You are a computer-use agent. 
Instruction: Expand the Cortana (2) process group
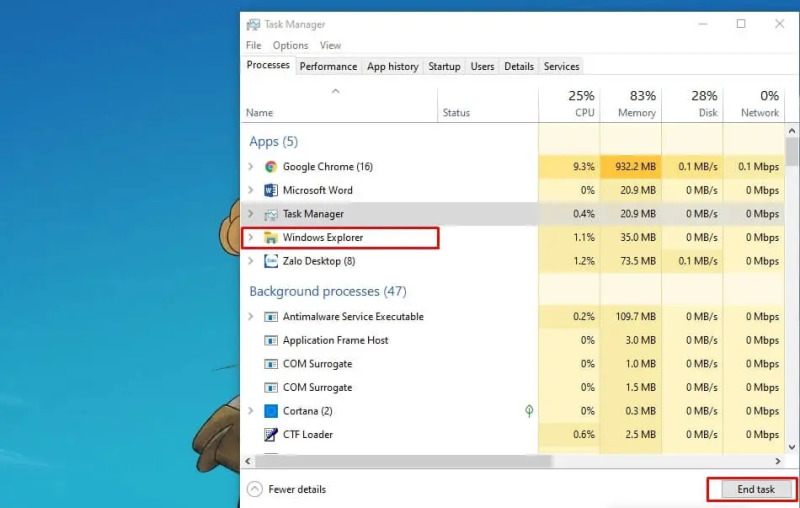pyautogui.click(x=251, y=411)
